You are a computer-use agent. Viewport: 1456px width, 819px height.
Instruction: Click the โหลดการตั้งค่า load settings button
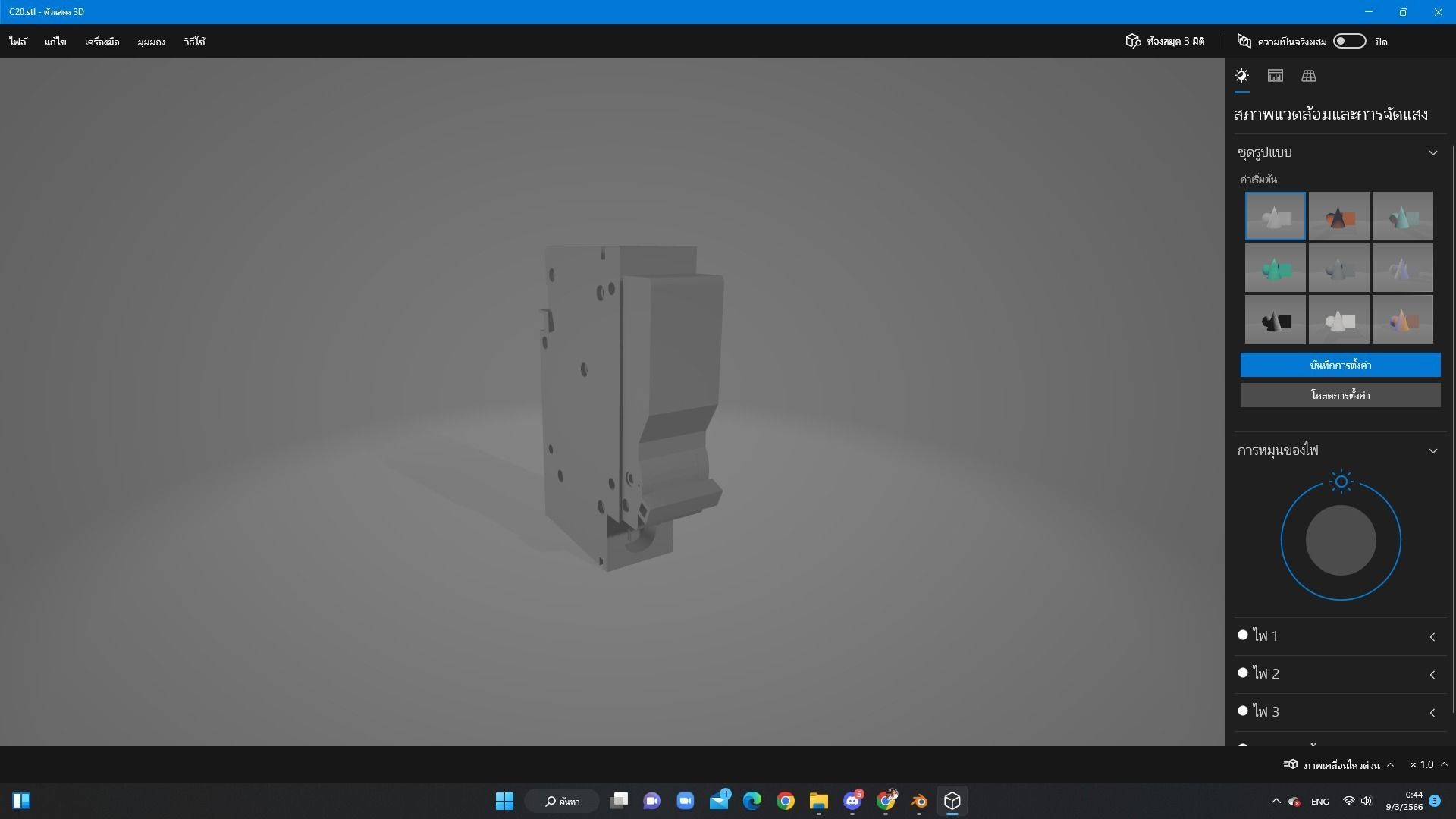(1339, 394)
